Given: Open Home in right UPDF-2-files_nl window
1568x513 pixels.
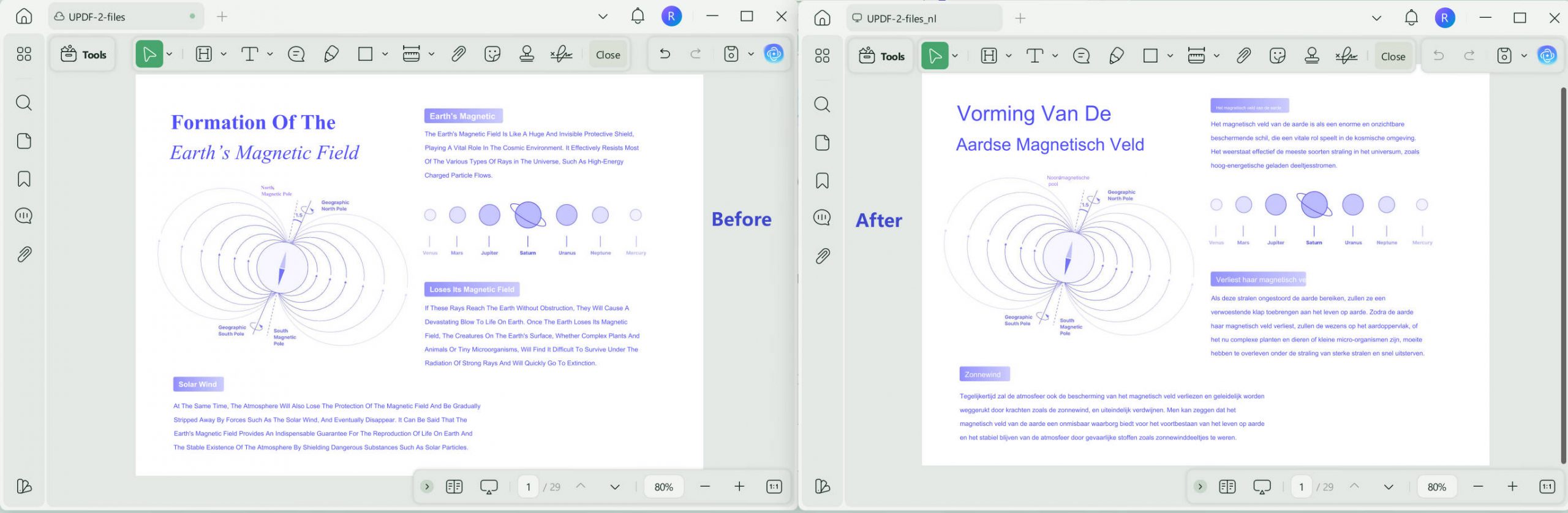Looking at the screenshot, I should [x=822, y=18].
